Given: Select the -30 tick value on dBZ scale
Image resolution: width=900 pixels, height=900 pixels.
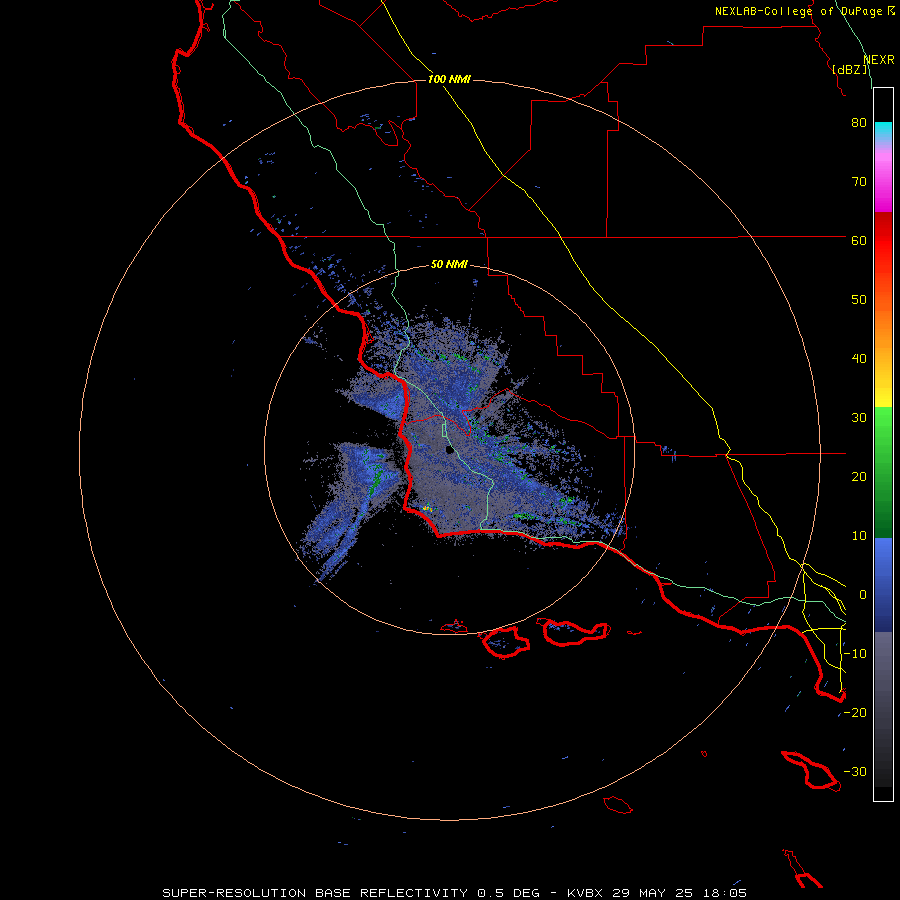Looking at the screenshot, I should pyautogui.click(x=855, y=772).
